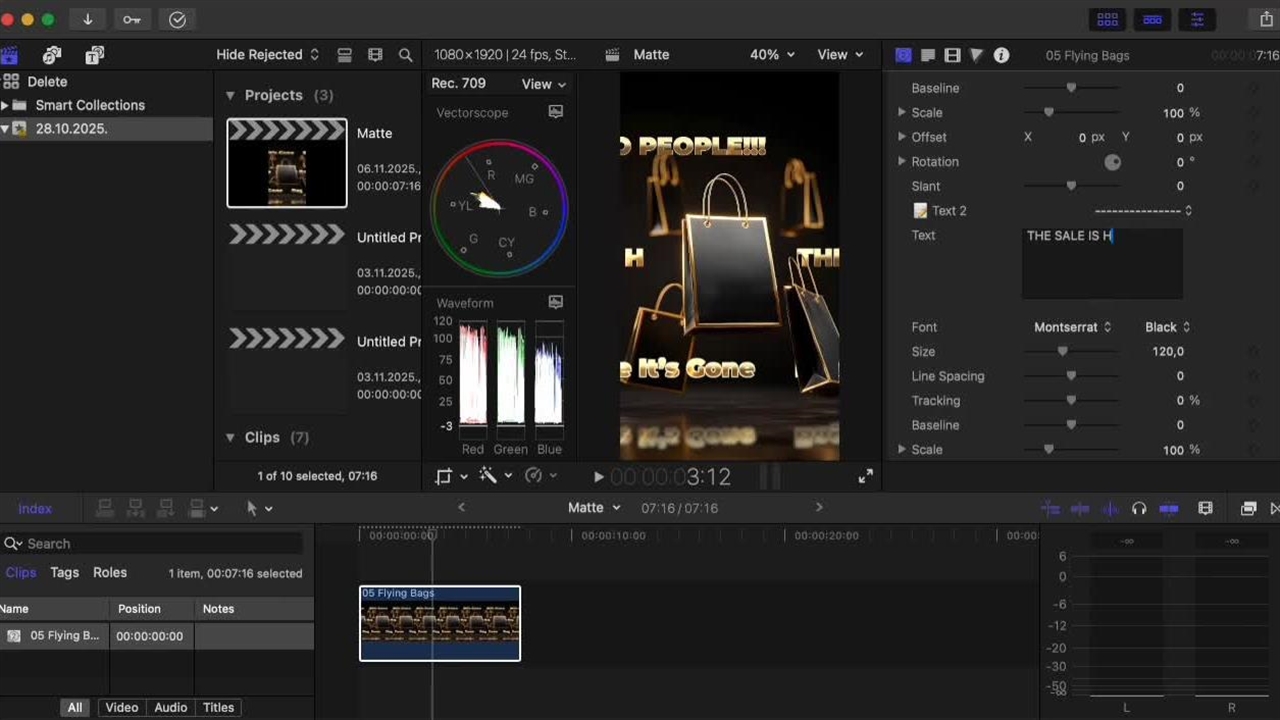The image size is (1280, 720).
Task: Open the Hide Rejected filter dropdown
Action: click(267, 55)
